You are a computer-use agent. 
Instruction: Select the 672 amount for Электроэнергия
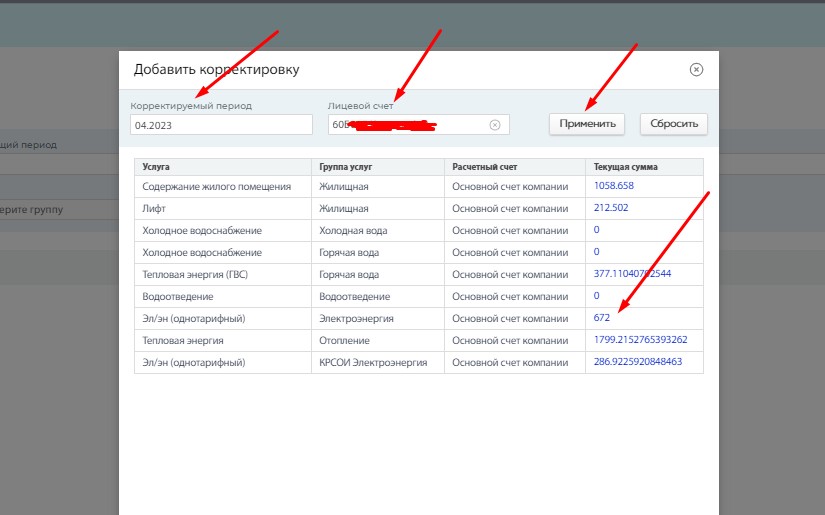[x=602, y=318]
